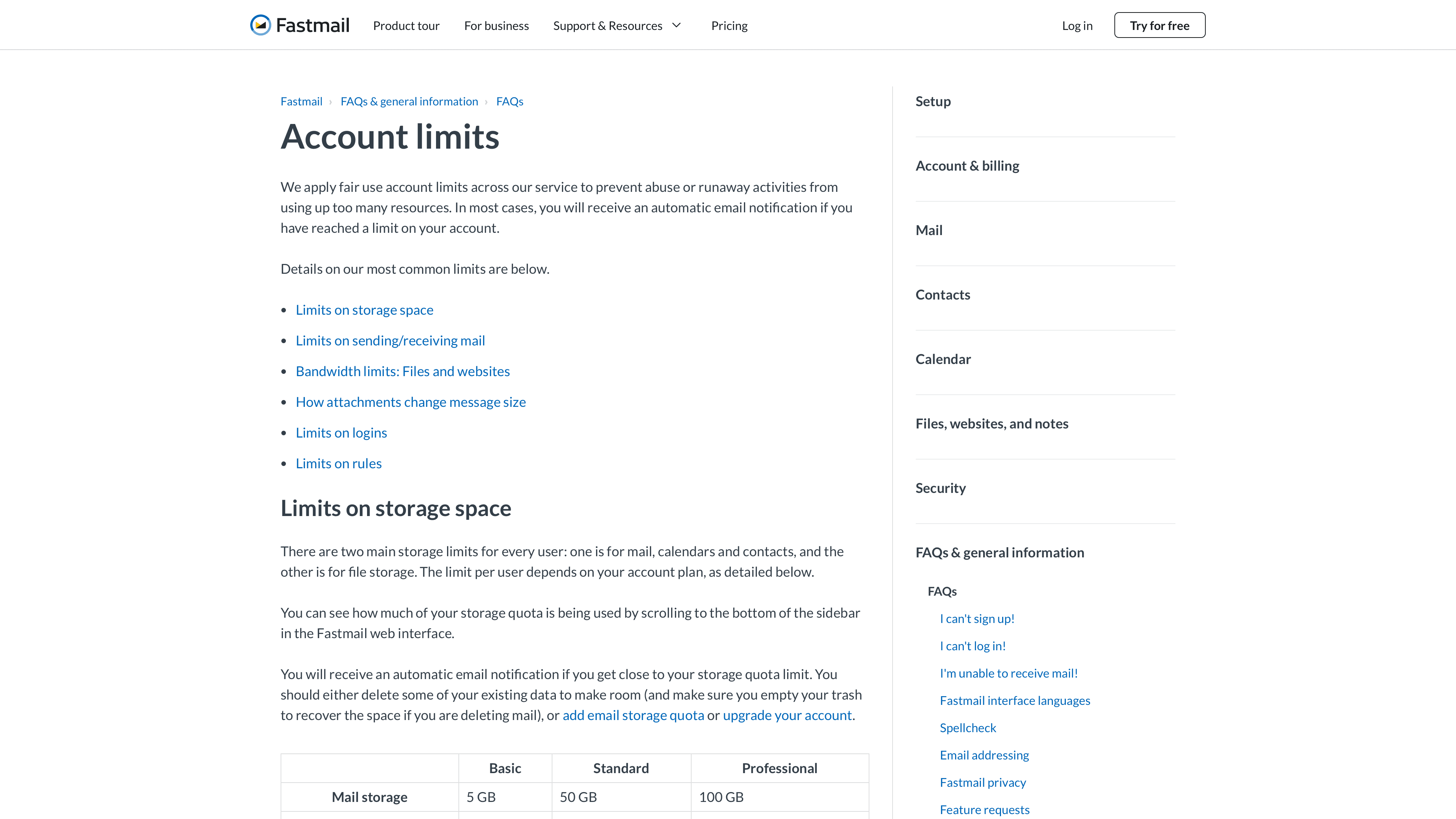Viewport: 1456px width, 819px height.
Task: Open the Spellcheck help article
Action: click(968, 728)
